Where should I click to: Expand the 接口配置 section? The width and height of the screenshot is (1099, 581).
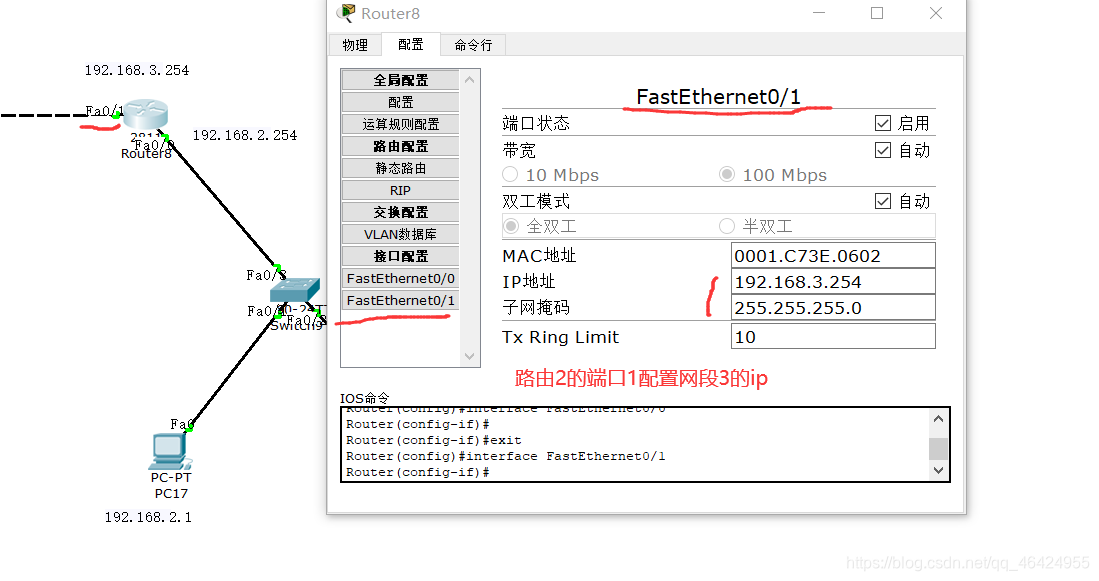tap(400, 255)
